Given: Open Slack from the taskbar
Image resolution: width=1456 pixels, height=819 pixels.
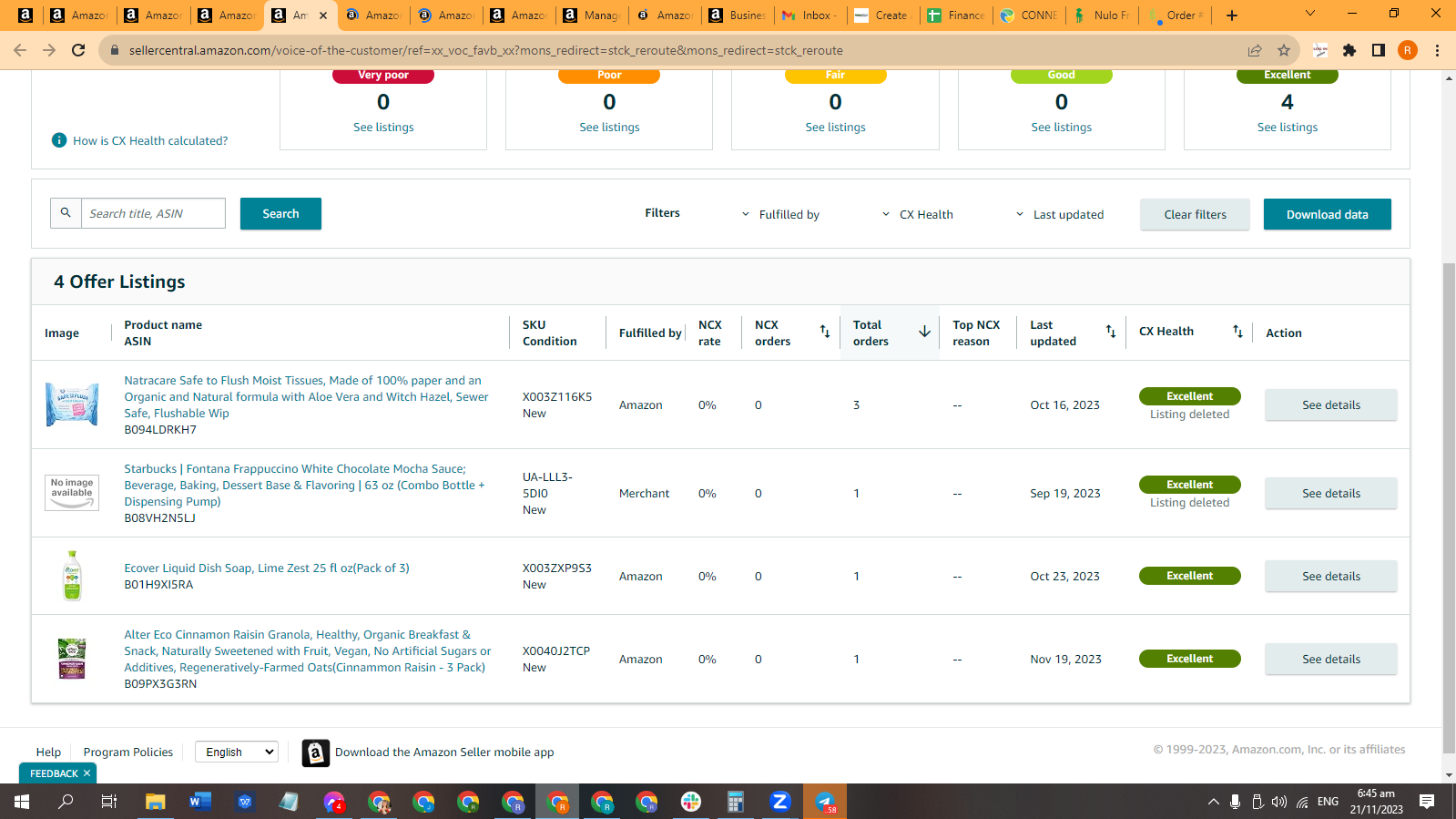Looking at the screenshot, I should click(691, 802).
